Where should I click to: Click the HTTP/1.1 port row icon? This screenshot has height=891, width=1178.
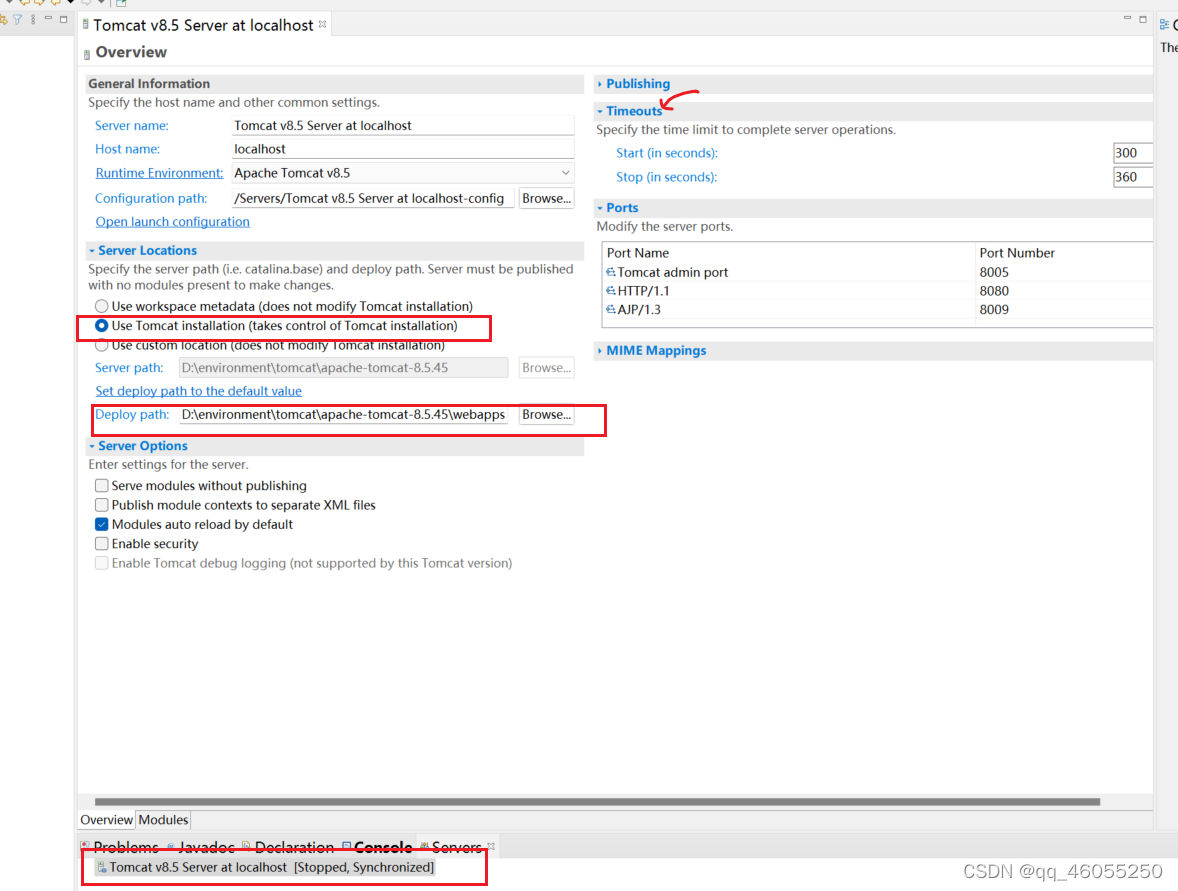611,291
